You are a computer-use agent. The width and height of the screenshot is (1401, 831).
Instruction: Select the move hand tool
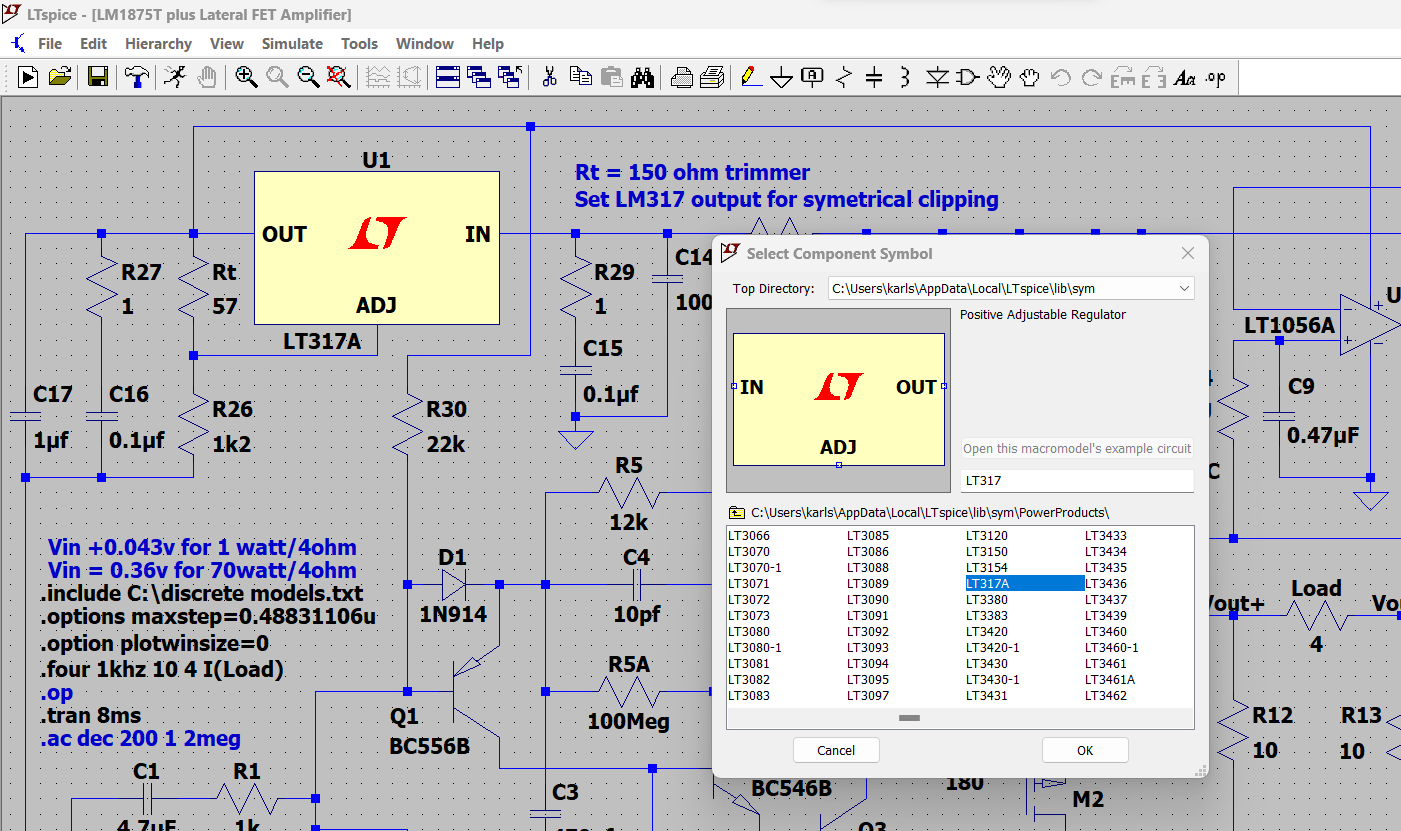click(999, 76)
